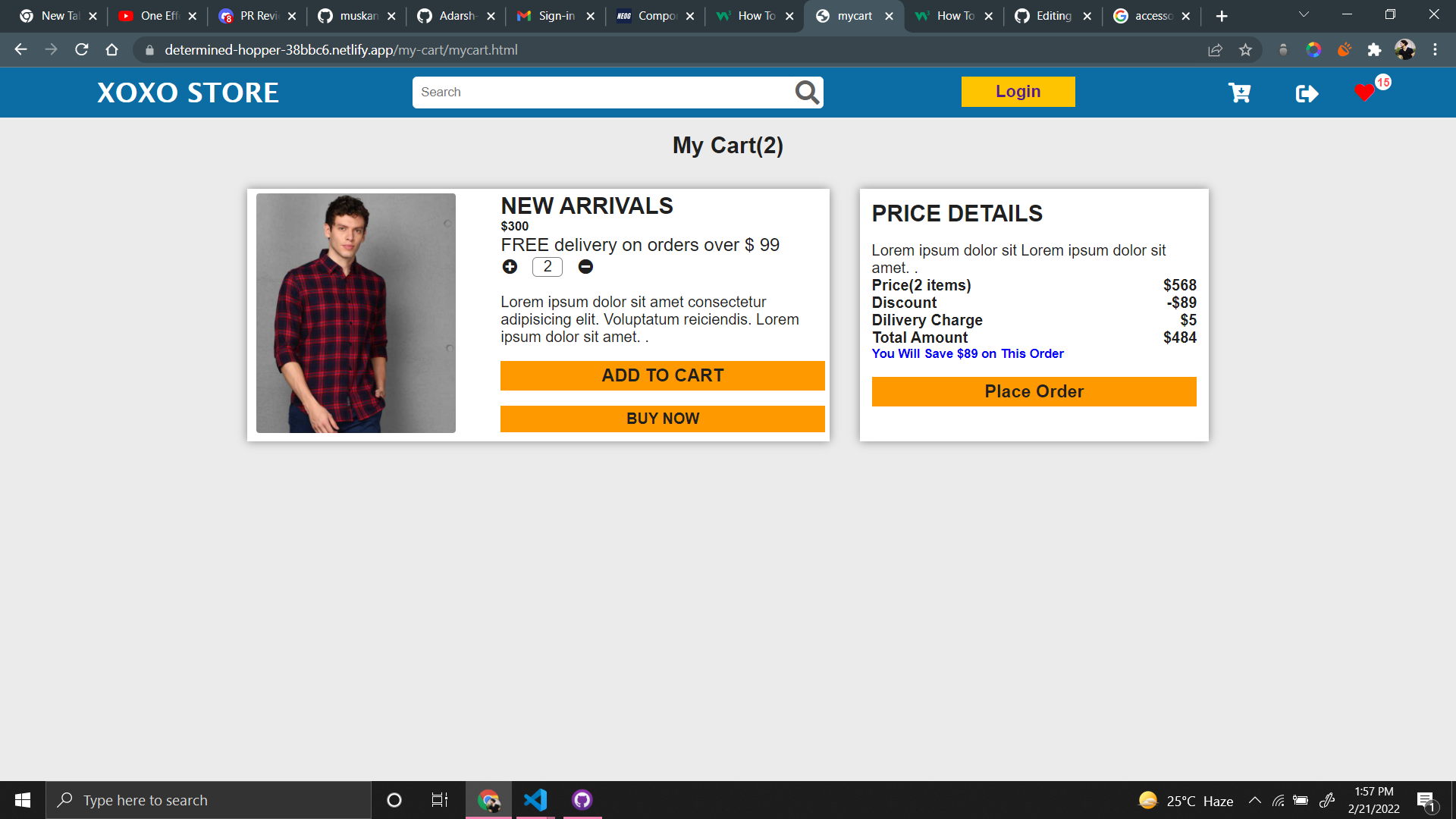Open the browser tab search dropdown
This screenshot has height=819, width=1456.
1303,15
